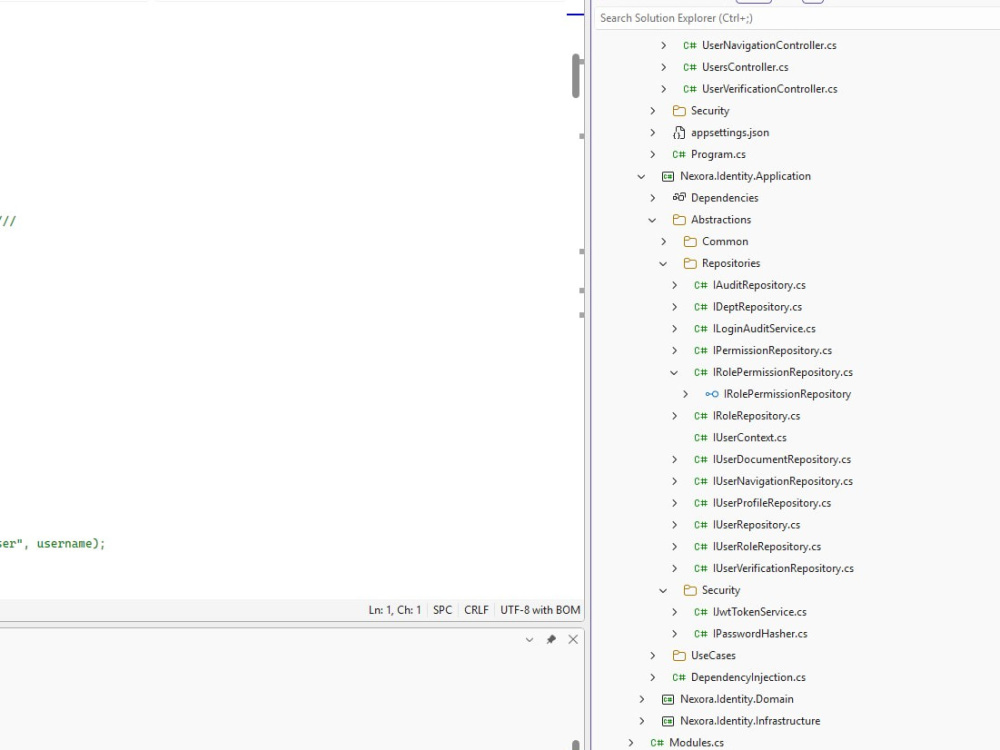
Task: Select IDeptRepository.cs in the tree
Action: [757, 307]
